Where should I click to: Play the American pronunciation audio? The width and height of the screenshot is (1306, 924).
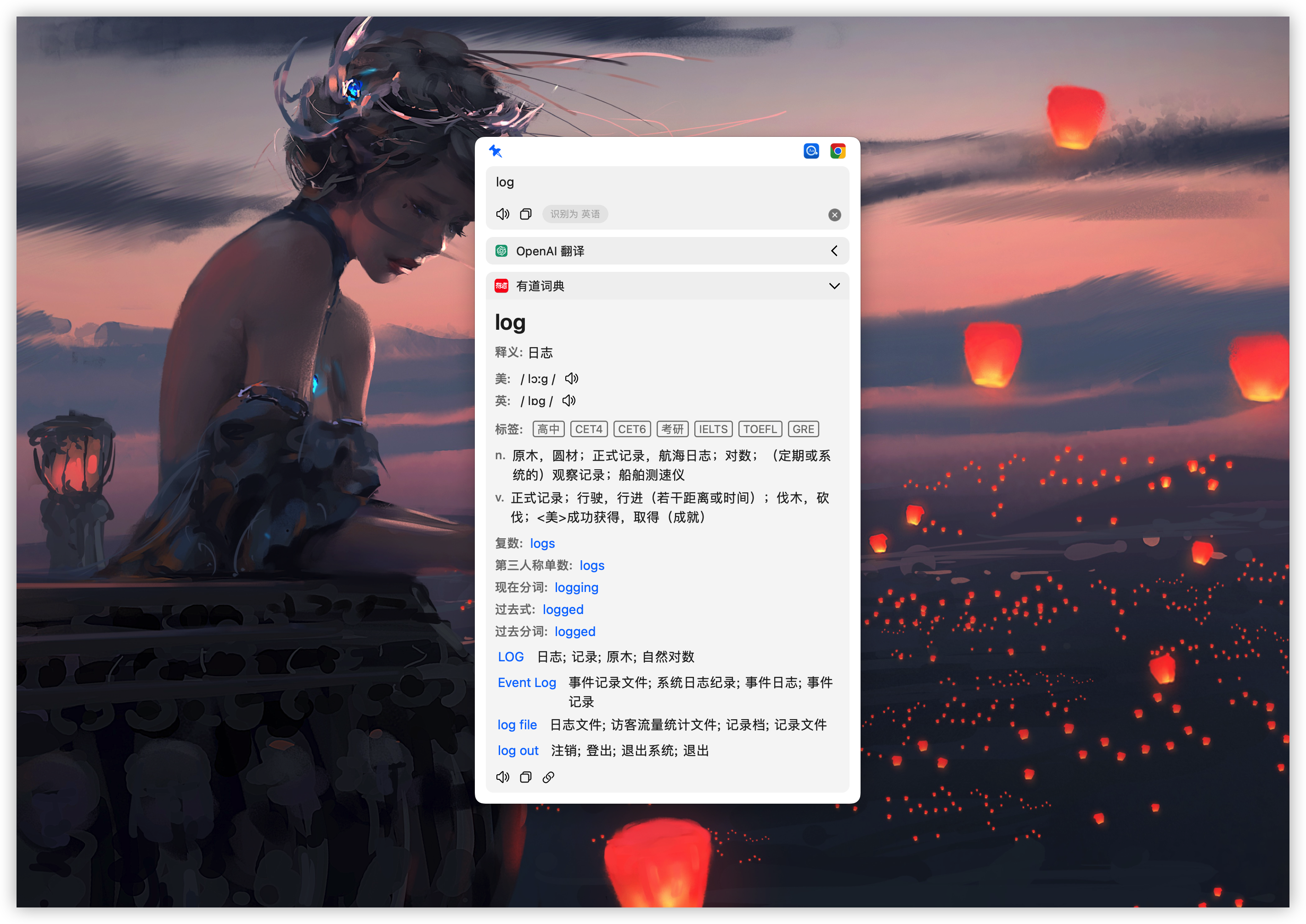coord(572,379)
